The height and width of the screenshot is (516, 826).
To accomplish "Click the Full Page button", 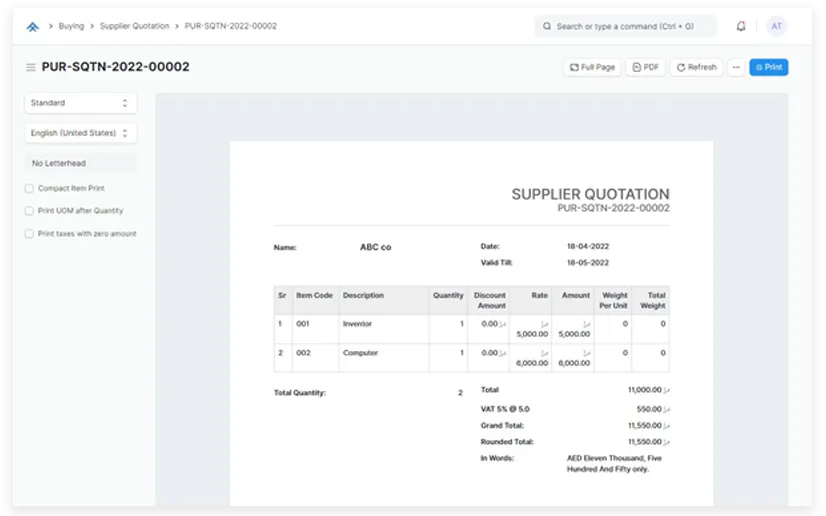I will coord(593,67).
